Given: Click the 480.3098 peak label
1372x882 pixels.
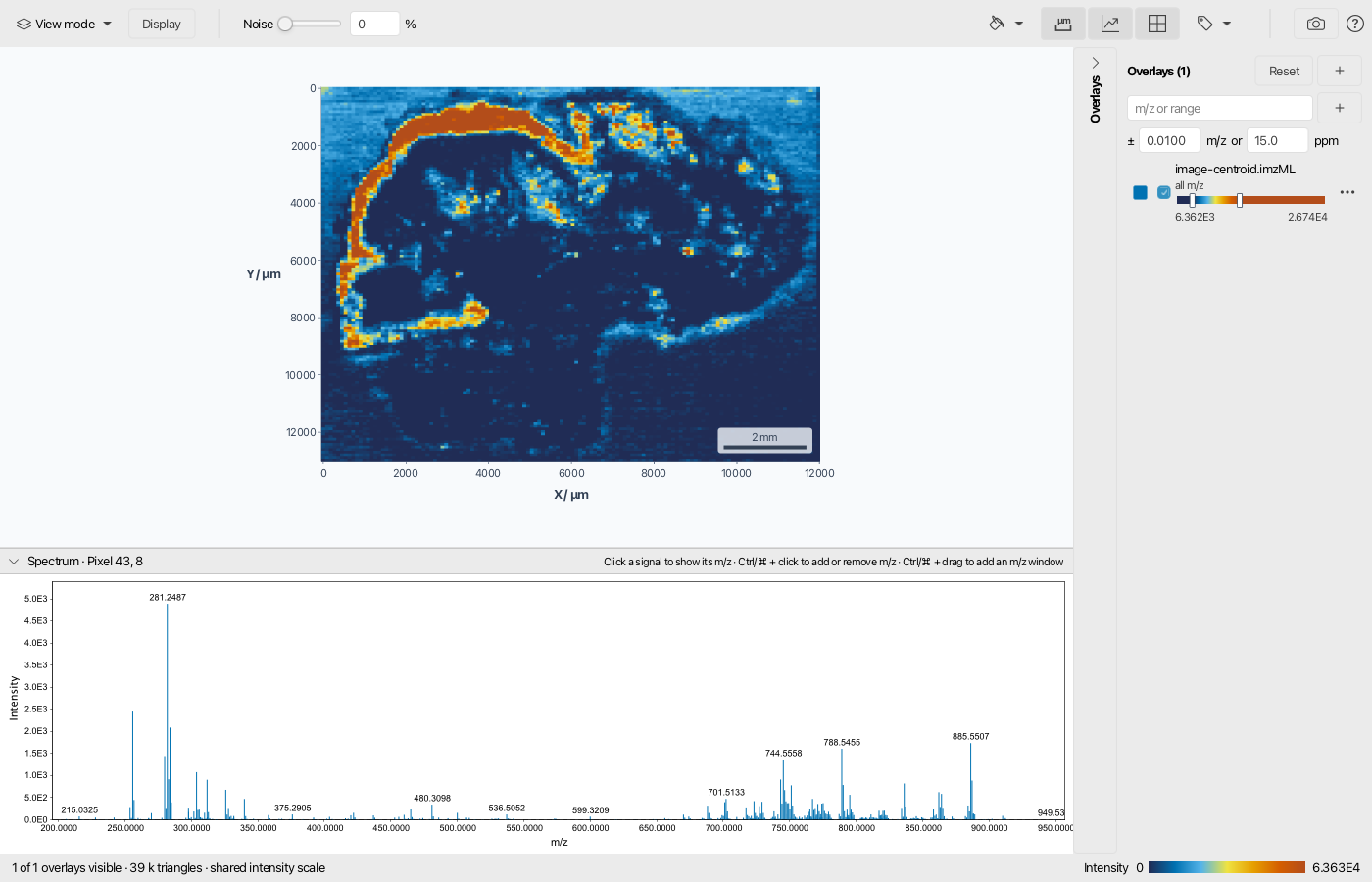Looking at the screenshot, I should click(x=432, y=798).
